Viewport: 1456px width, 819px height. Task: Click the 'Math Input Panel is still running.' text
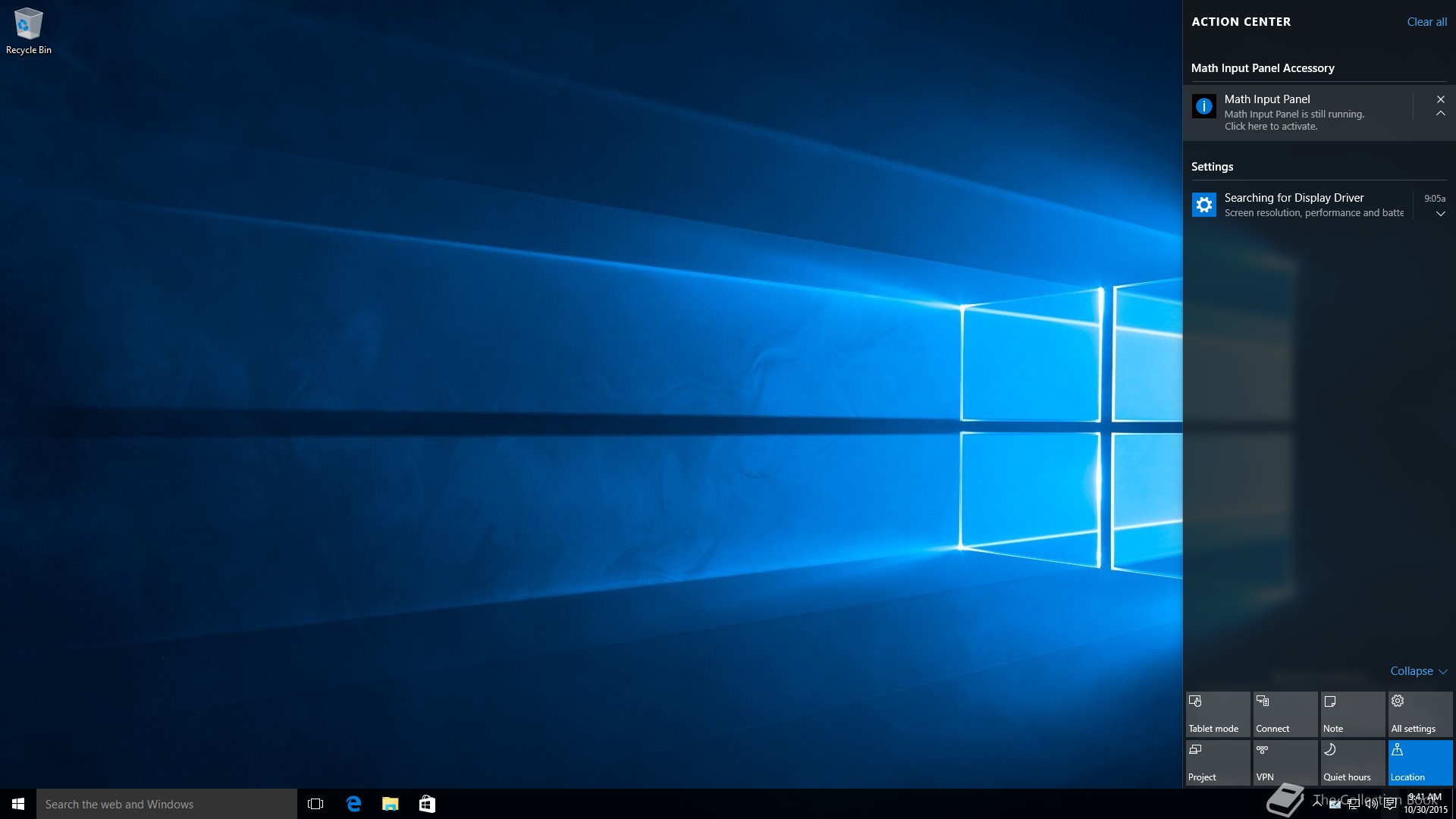[x=1294, y=115]
